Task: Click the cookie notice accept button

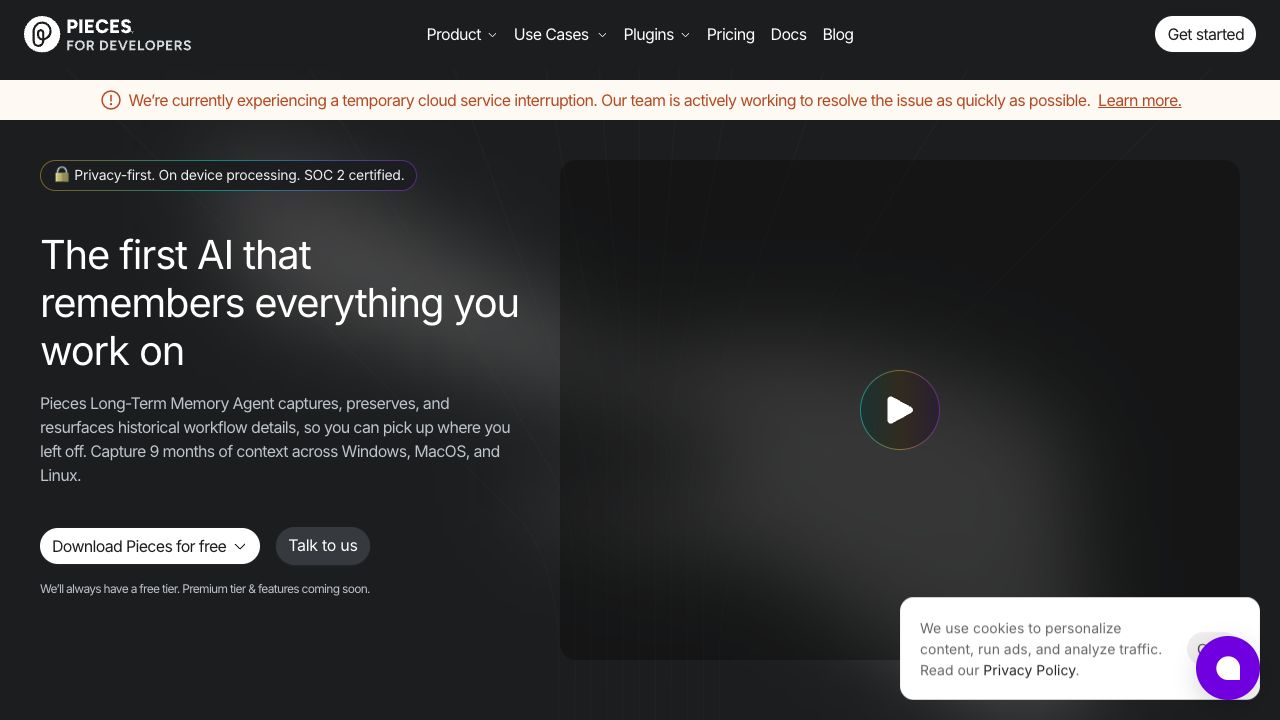Action: click(x=1192, y=648)
